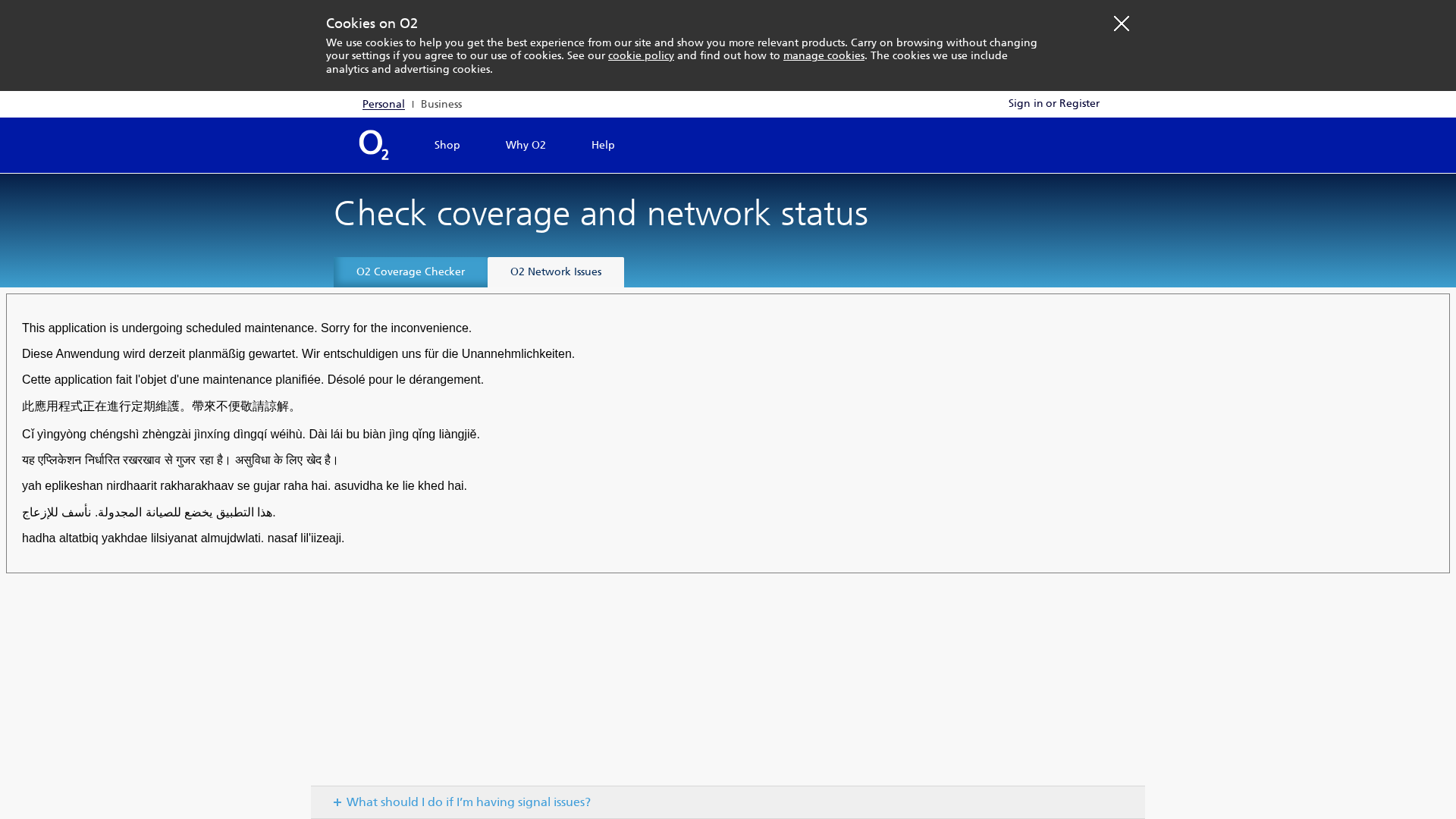Click the O2 logo icon
Screen dimensions: 1456x819
click(x=374, y=145)
